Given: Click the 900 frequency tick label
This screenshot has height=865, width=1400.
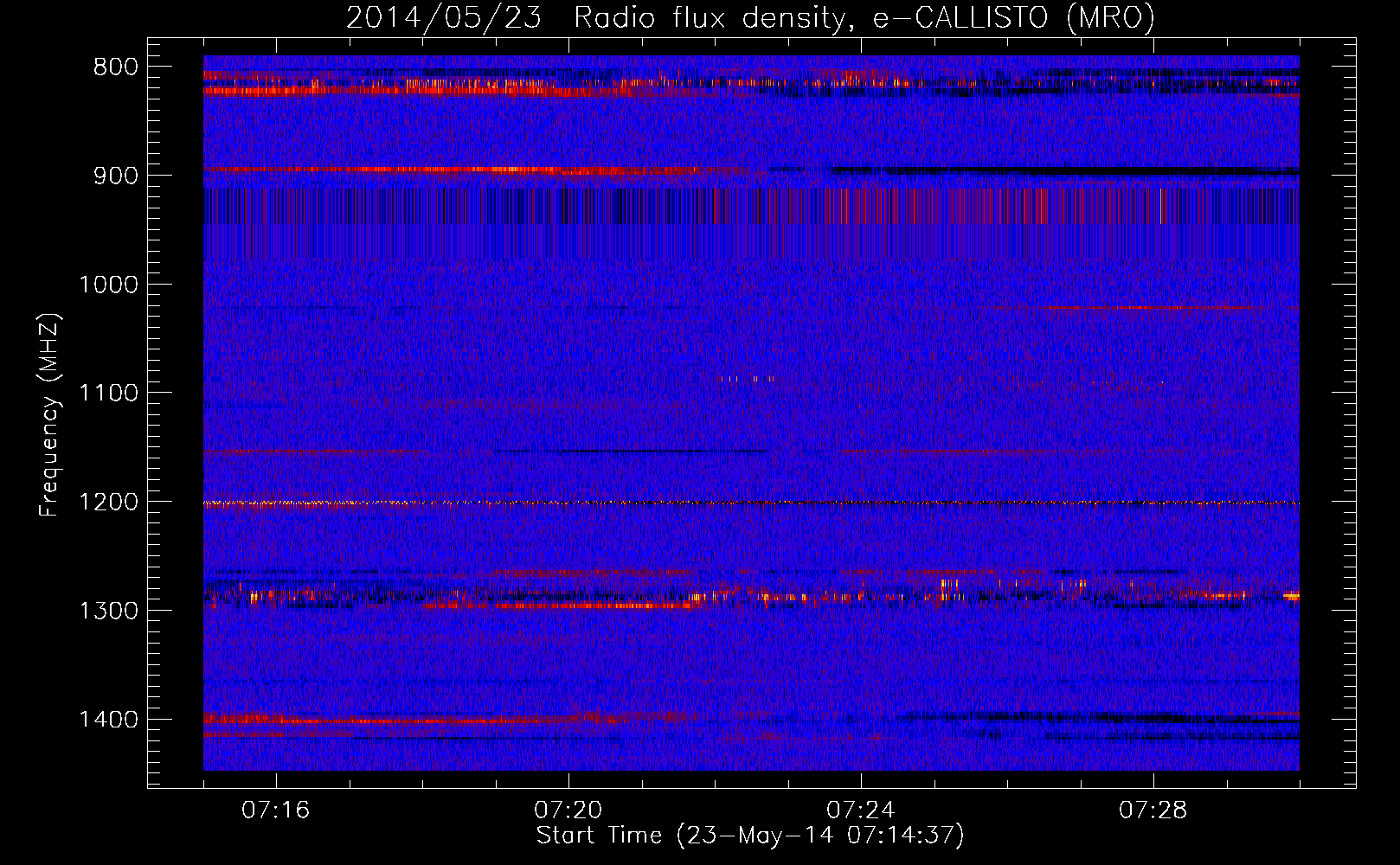Looking at the screenshot, I should [x=115, y=176].
